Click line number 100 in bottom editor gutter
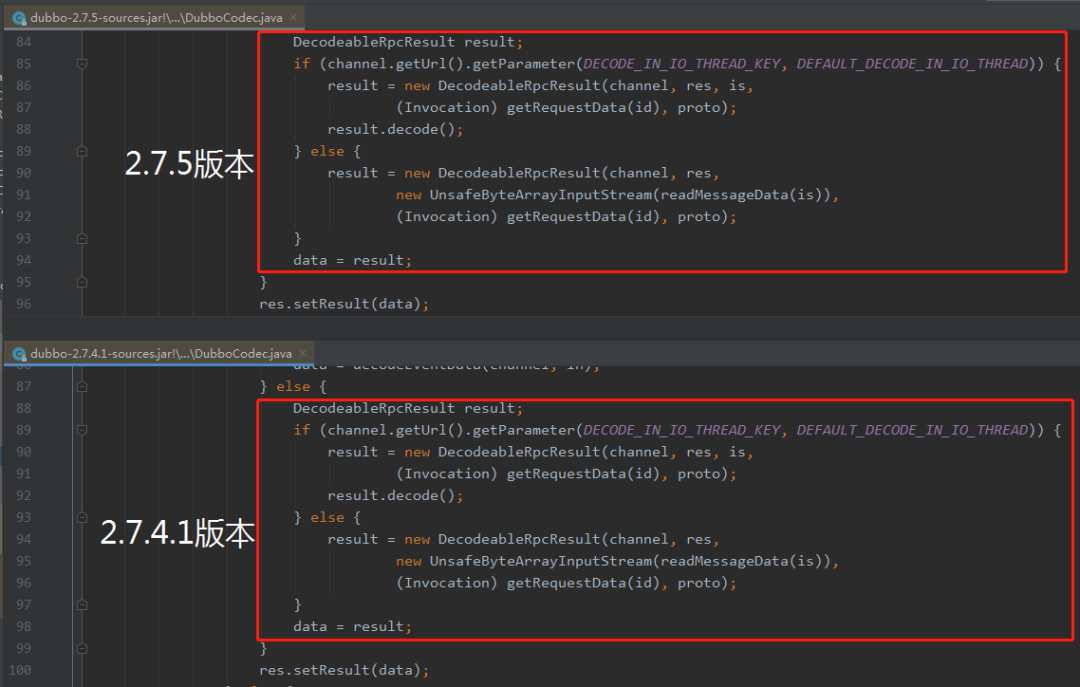 coord(20,670)
